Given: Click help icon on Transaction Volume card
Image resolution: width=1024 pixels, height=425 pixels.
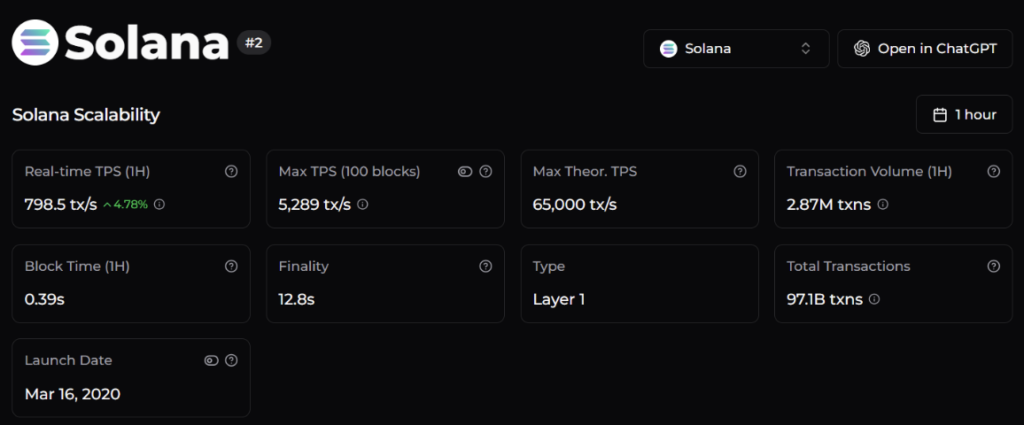Looking at the screenshot, I should tap(994, 171).
